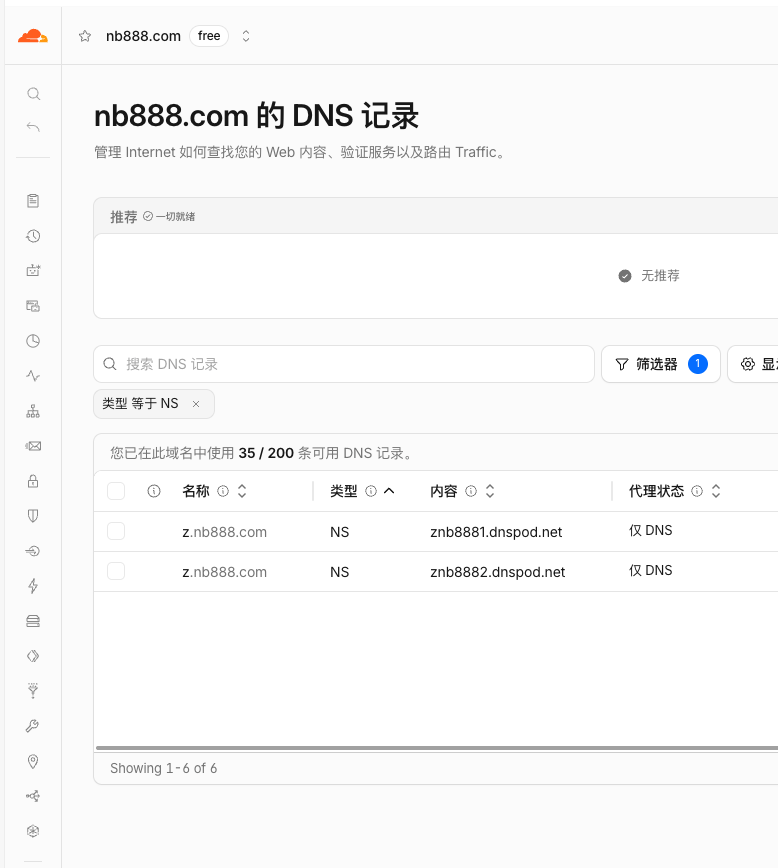Open the nb888.com domain switcher arrows
778x868 pixels.
246,37
